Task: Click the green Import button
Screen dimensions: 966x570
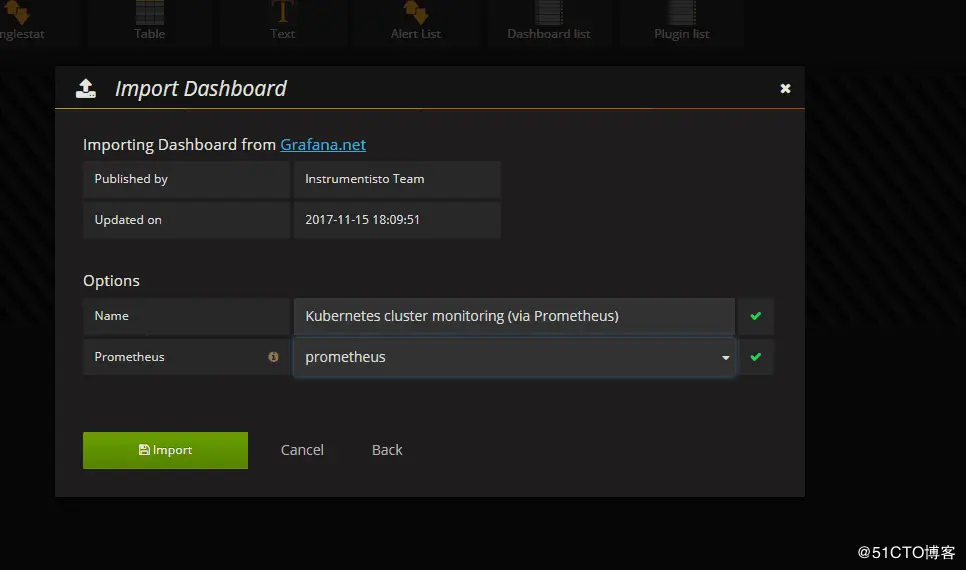Action: (x=165, y=450)
